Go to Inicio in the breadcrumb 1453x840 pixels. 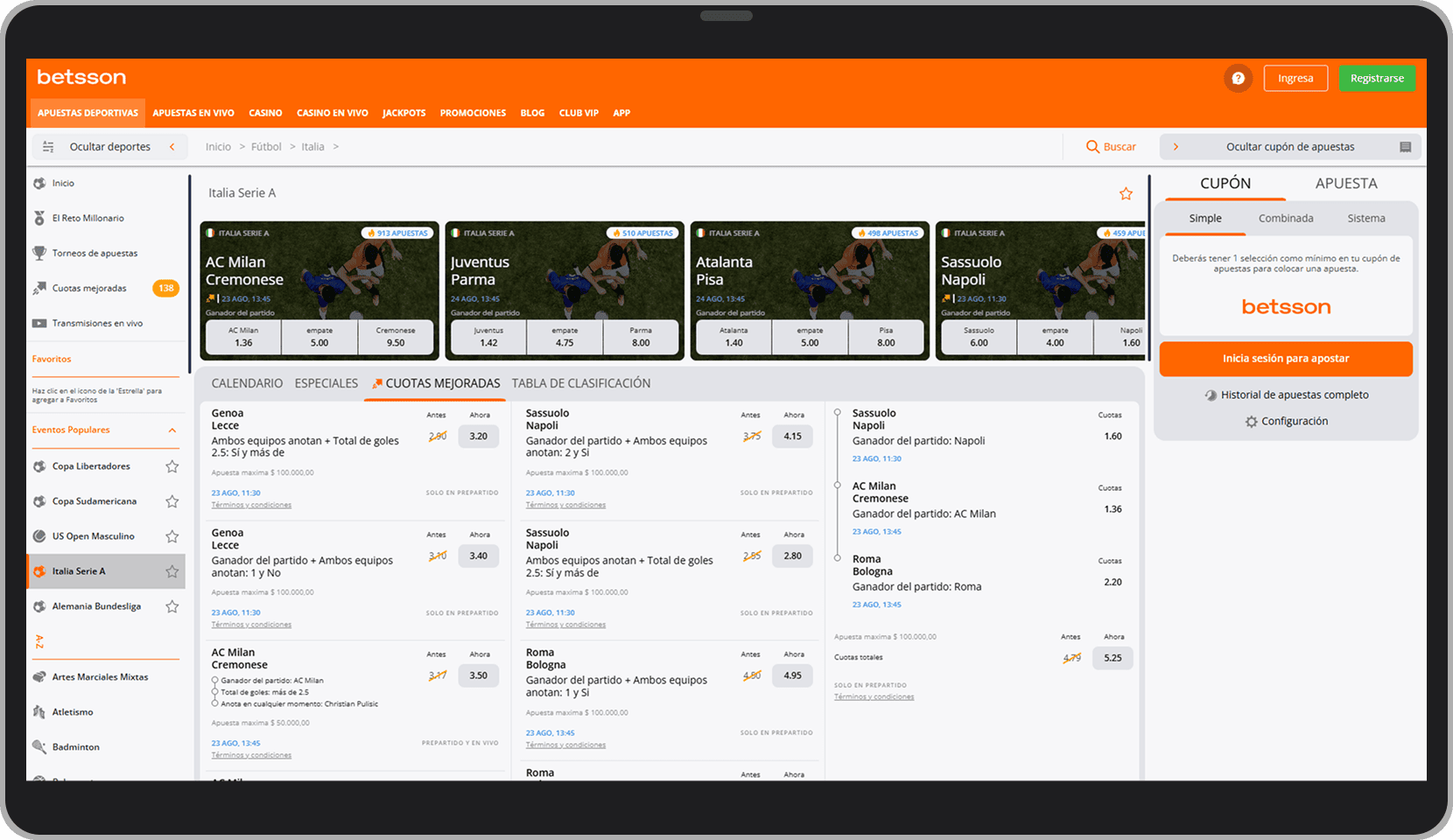pyautogui.click(x=218, y=147)
